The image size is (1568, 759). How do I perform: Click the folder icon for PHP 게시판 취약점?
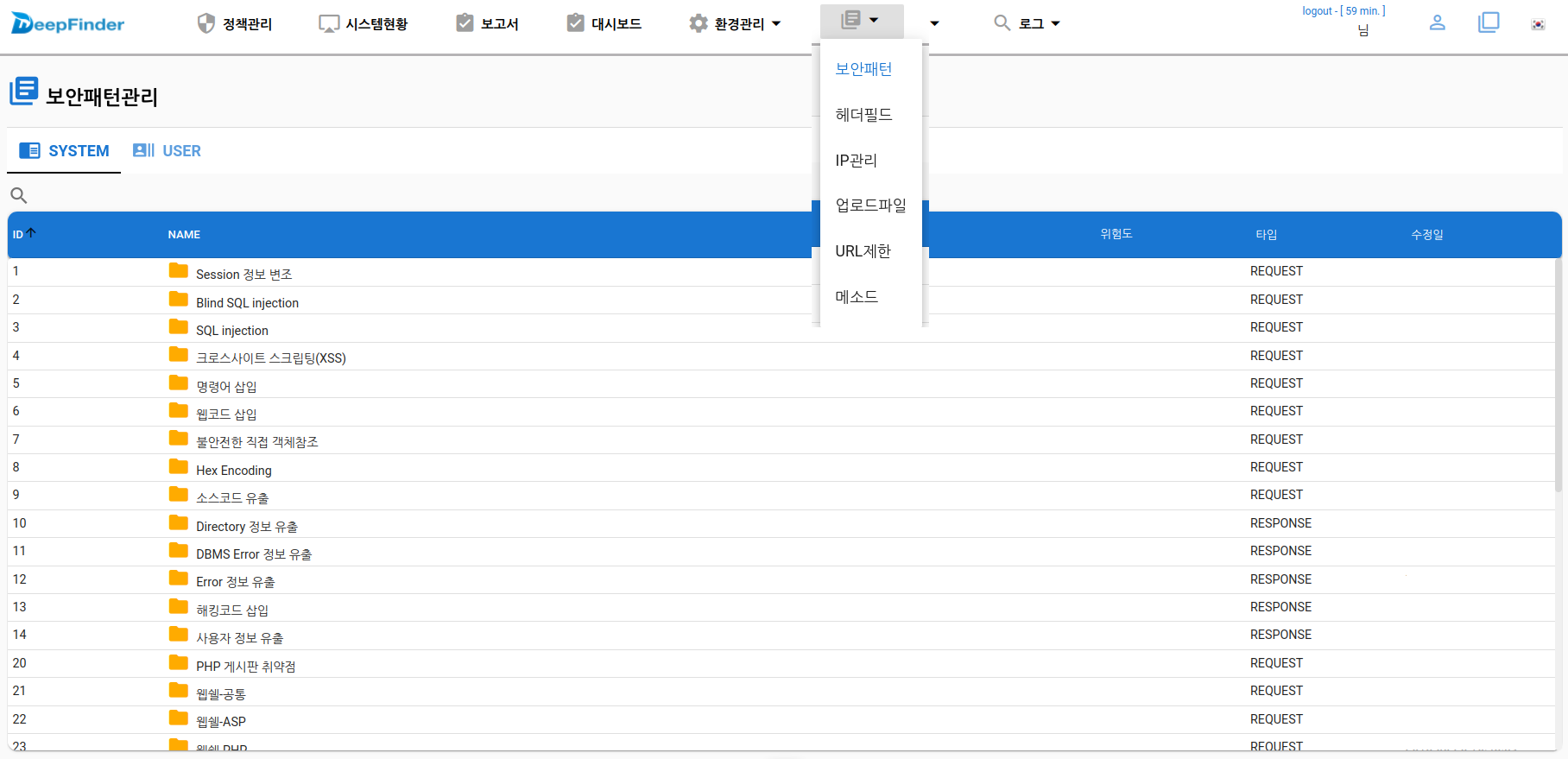(x=179, y=663)
